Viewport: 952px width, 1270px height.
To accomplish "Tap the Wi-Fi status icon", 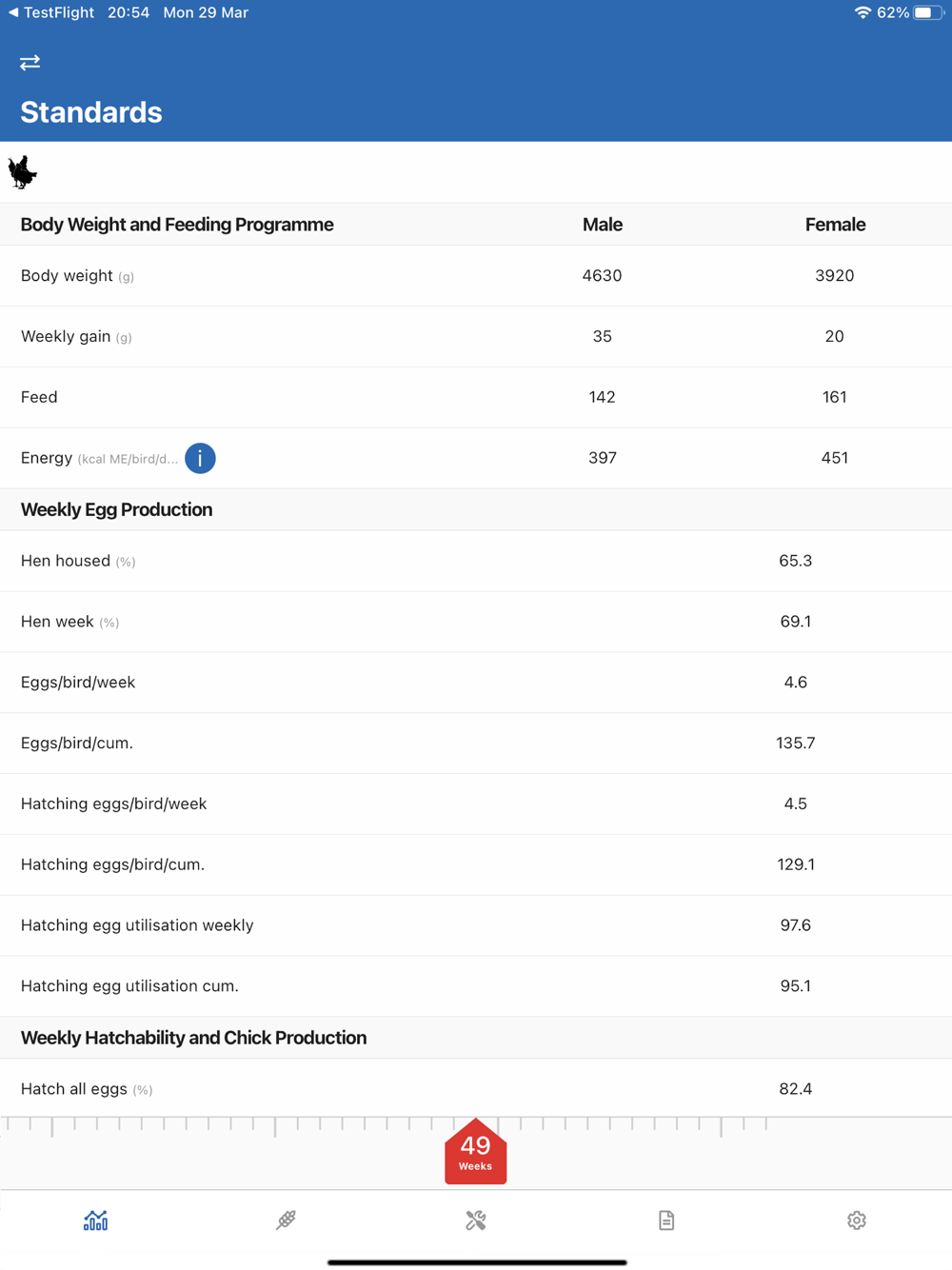I will (863, 12).
